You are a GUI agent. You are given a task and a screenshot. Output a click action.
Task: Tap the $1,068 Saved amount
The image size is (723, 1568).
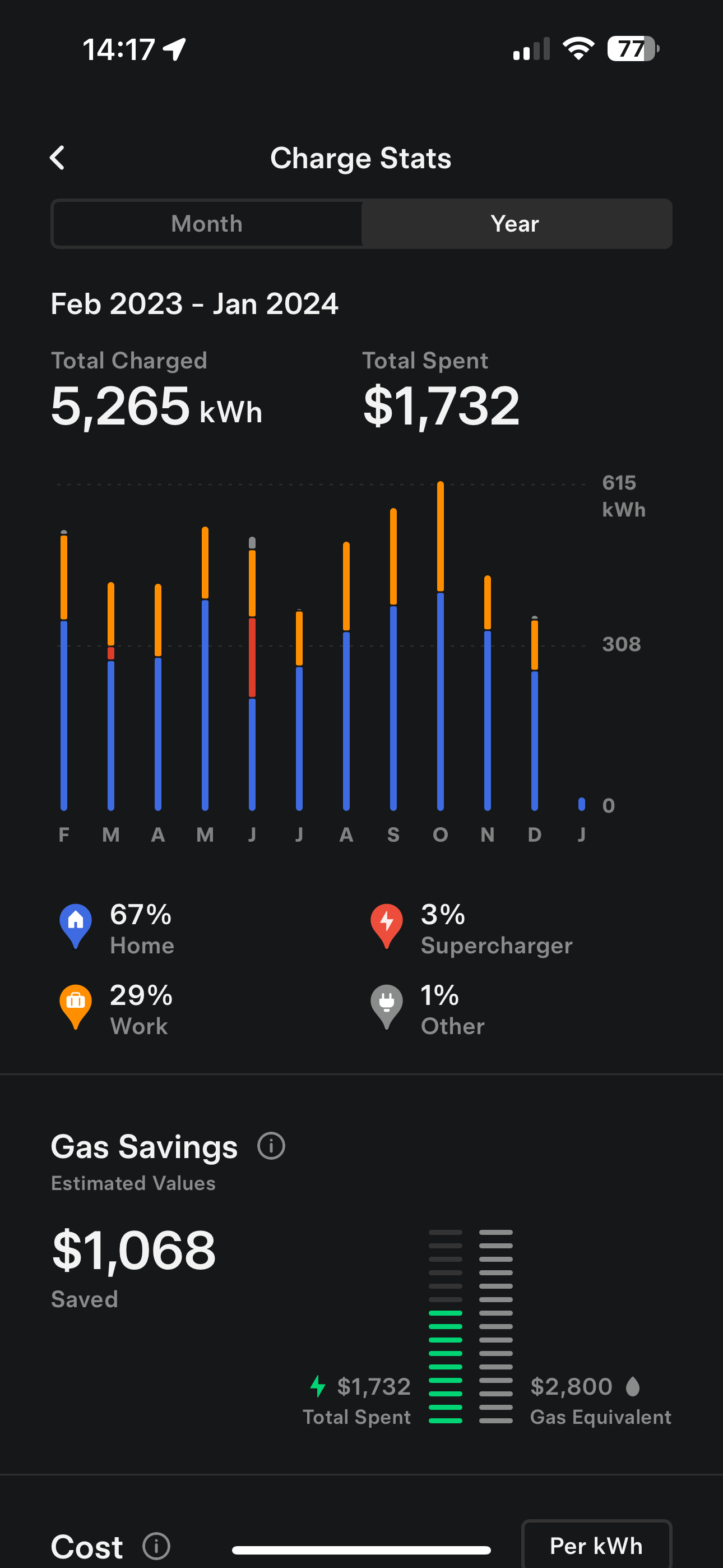(x=134, y=1250)
